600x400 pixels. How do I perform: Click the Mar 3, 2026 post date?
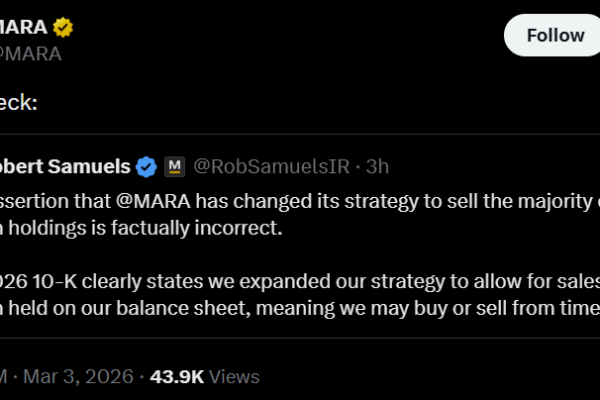pos(85,377)
